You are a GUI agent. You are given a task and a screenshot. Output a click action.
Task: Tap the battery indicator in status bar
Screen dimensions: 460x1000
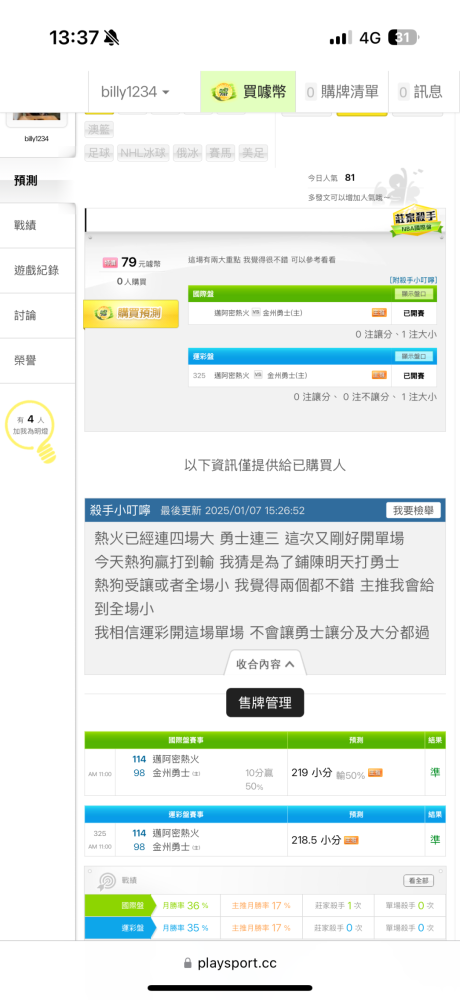click(x=404, y=38)
